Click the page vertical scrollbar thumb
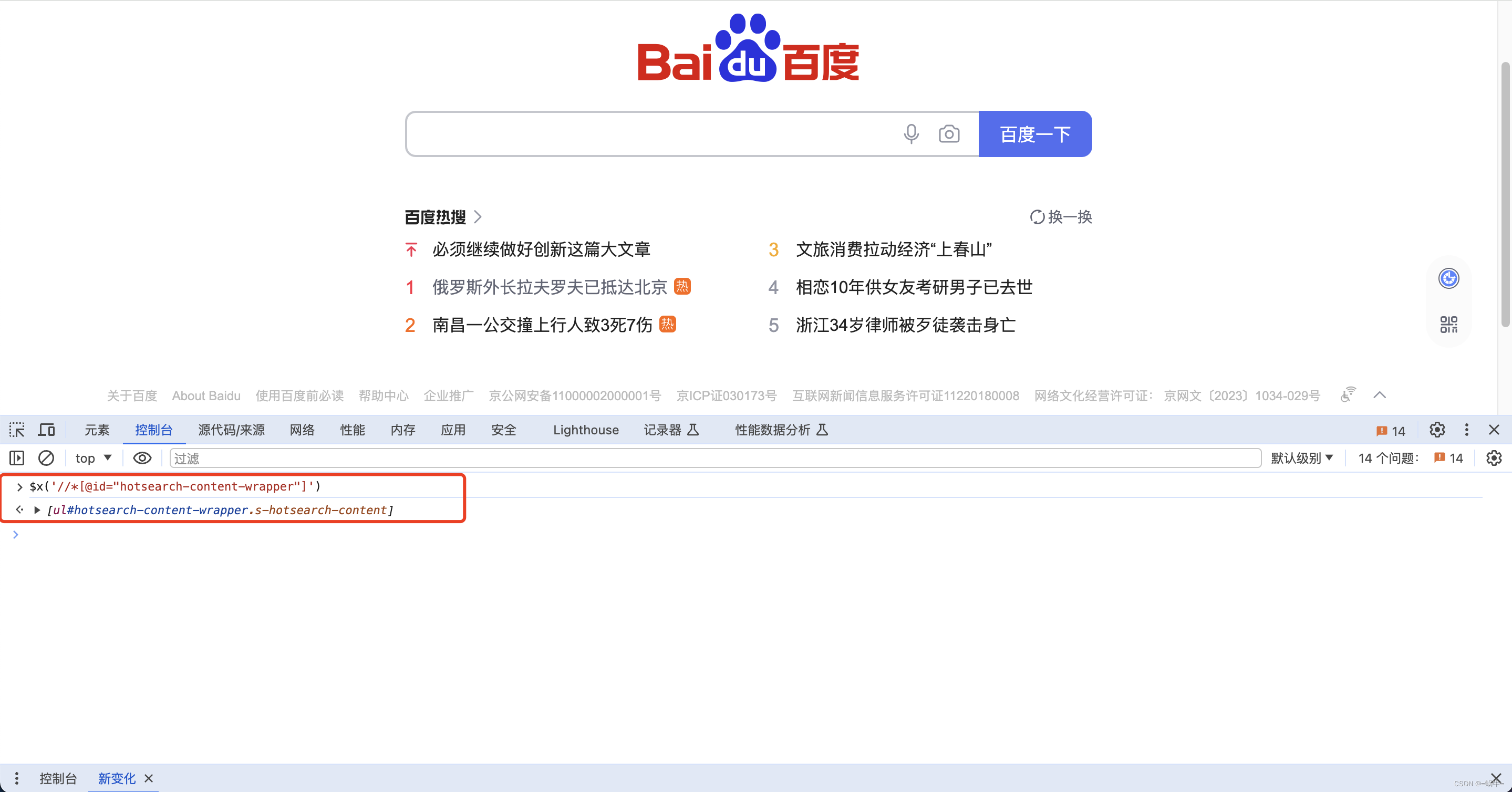The height and width of the screenshot is (792, 1512). (1505, 194)
